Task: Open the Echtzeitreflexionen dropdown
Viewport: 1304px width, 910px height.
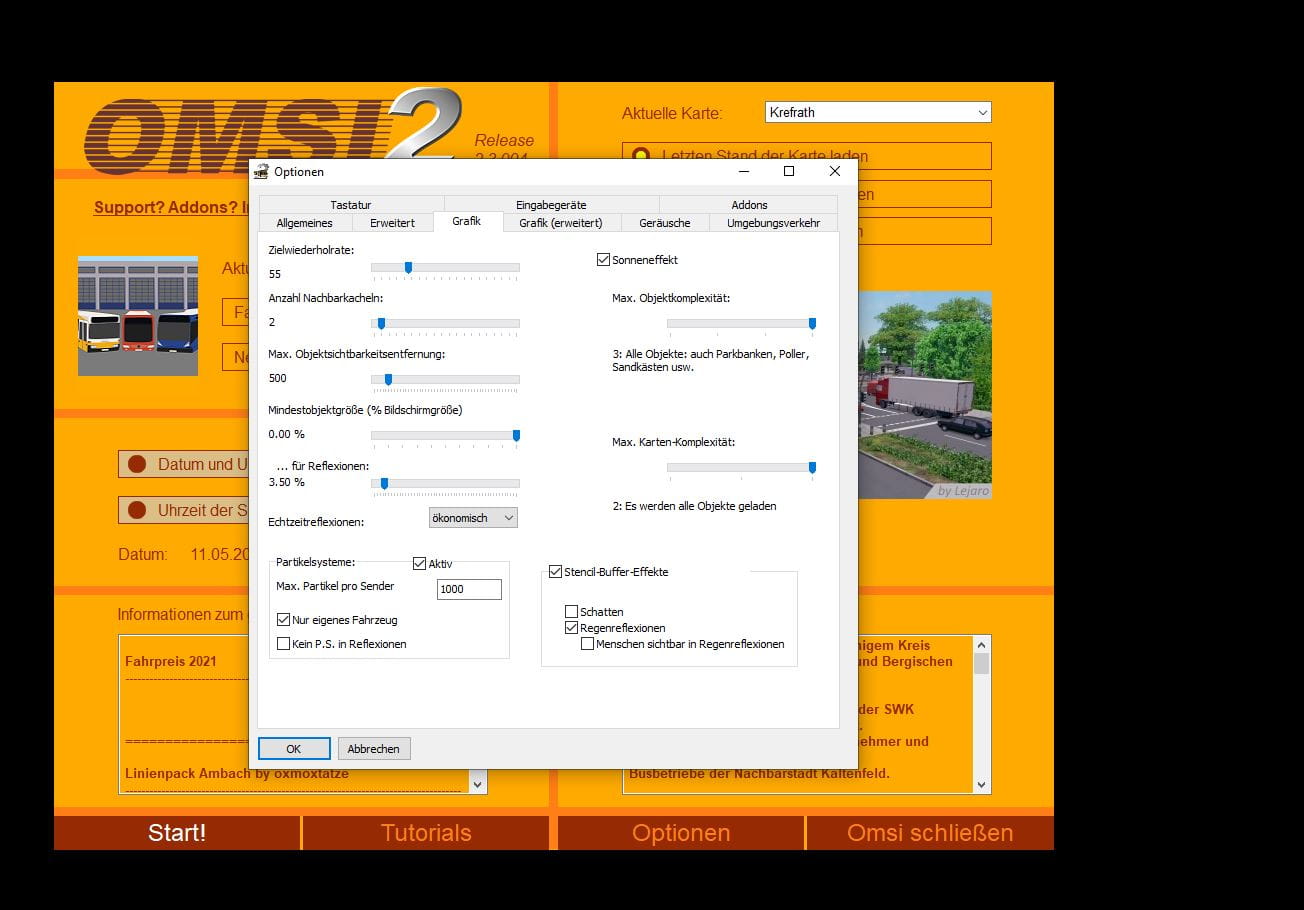Action: (473, 518)
